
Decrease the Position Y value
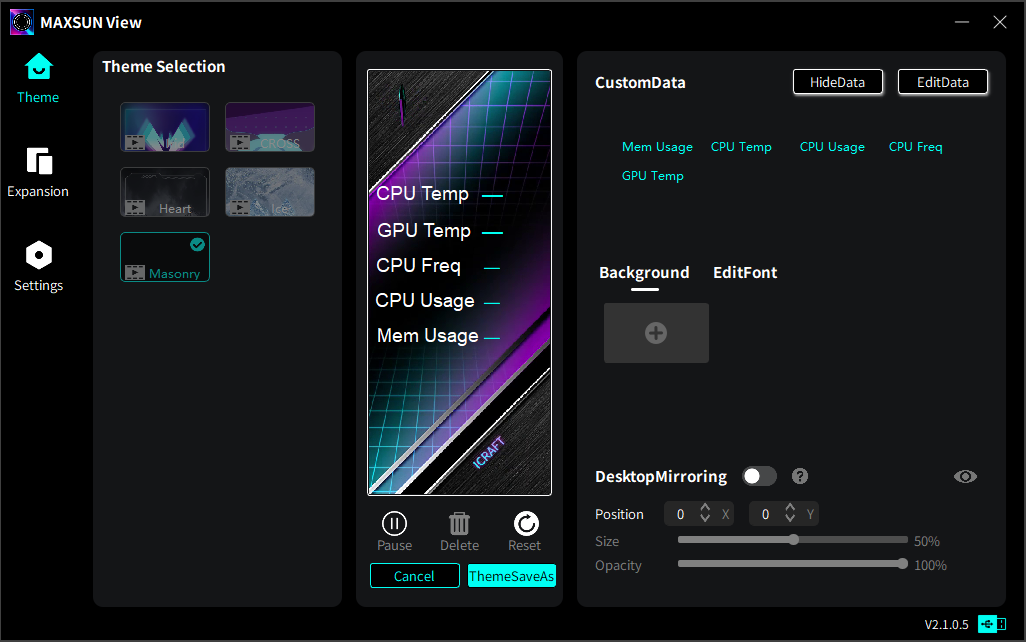point(790,518)
